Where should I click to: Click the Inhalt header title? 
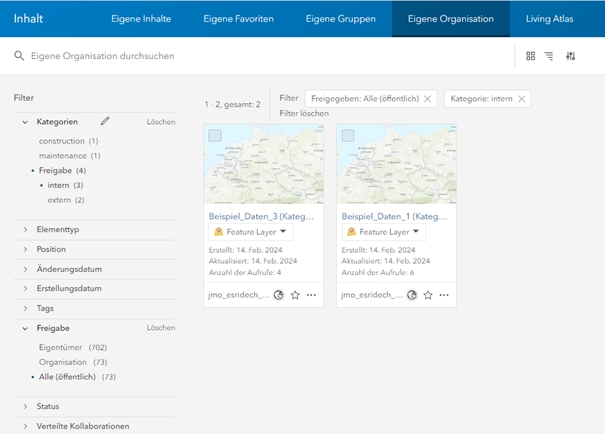28,19
